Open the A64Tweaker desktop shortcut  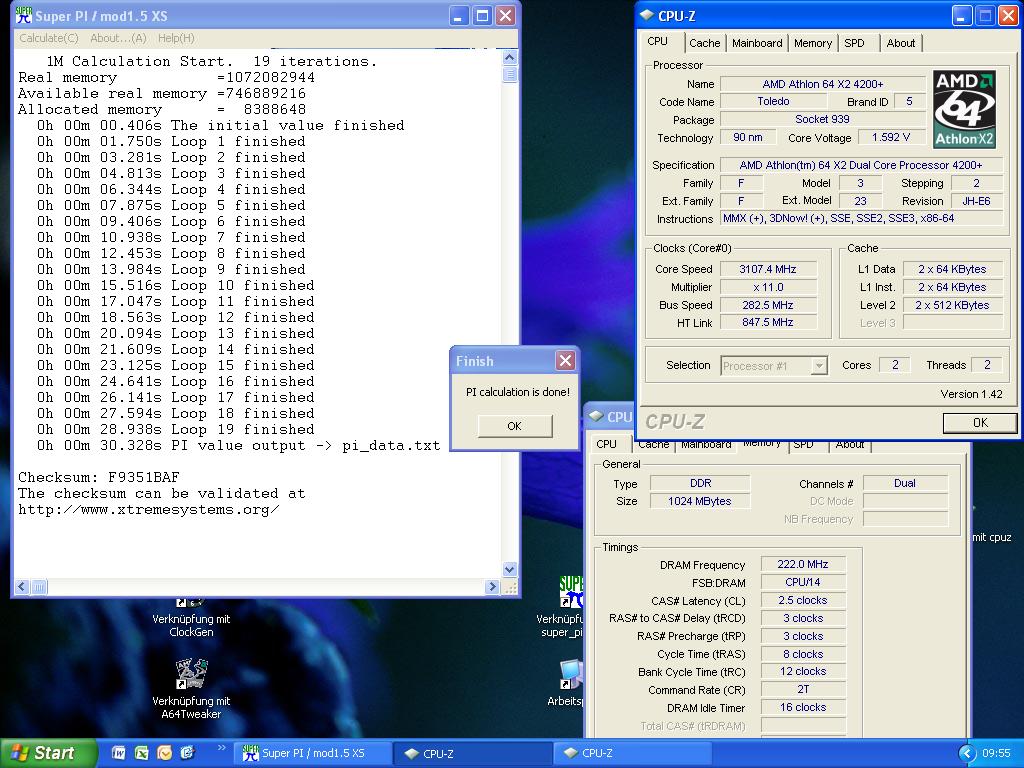[x=191, y=689]
